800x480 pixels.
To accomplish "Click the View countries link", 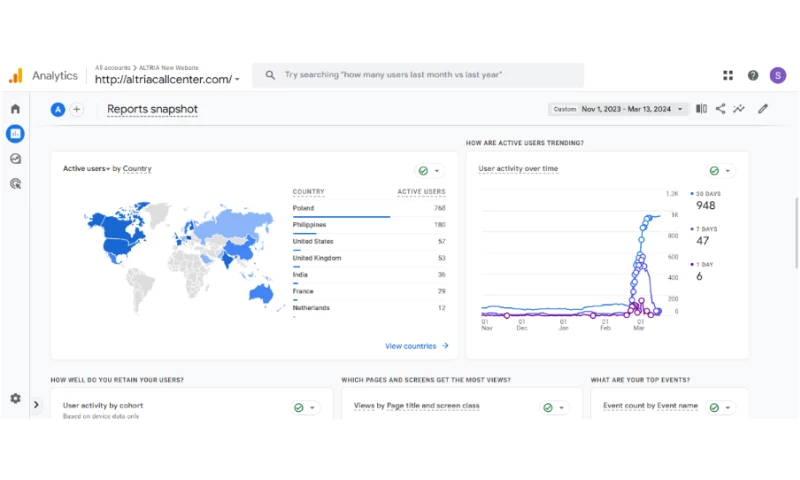I will (x=416, y=346).
